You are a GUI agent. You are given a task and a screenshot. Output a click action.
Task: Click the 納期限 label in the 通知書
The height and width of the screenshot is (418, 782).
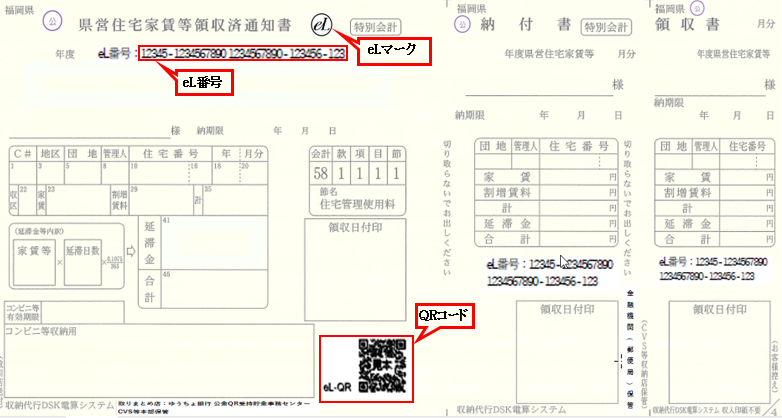[210, 131]
